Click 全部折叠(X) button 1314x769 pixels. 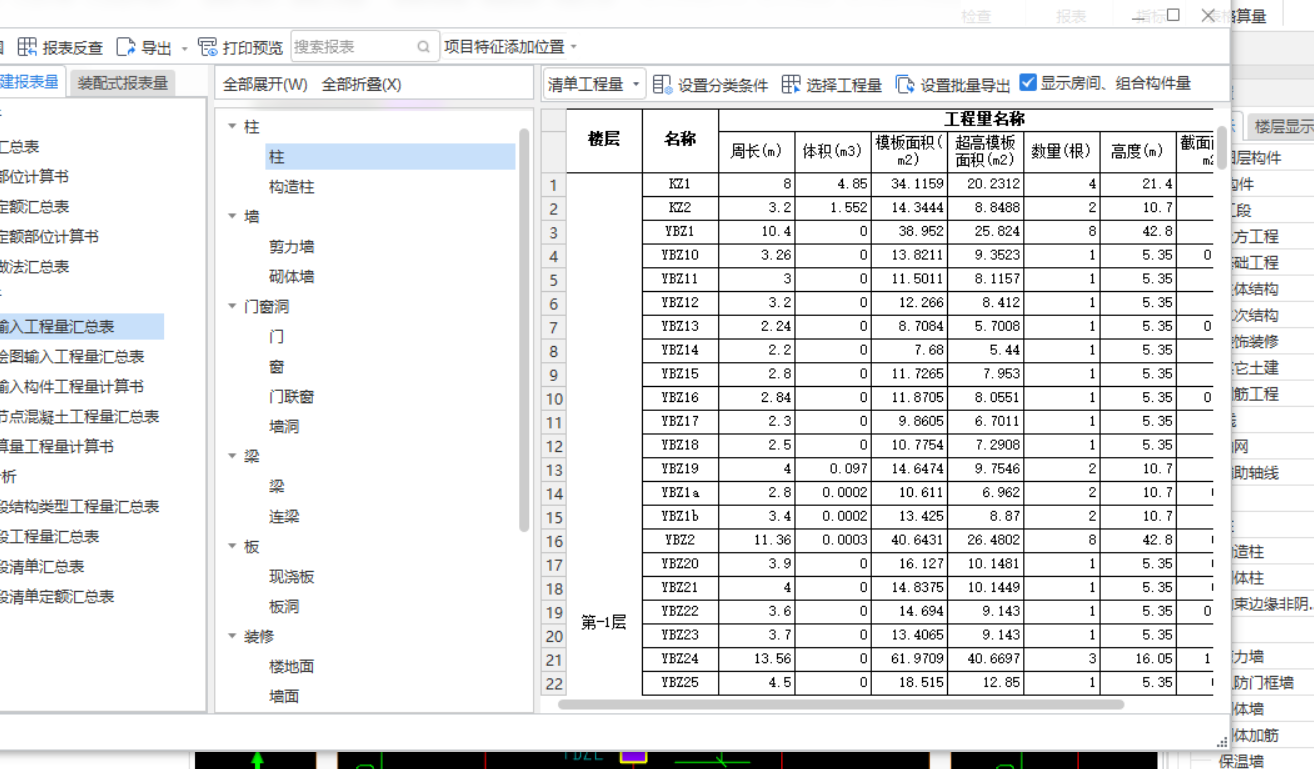tap(361, 85)
